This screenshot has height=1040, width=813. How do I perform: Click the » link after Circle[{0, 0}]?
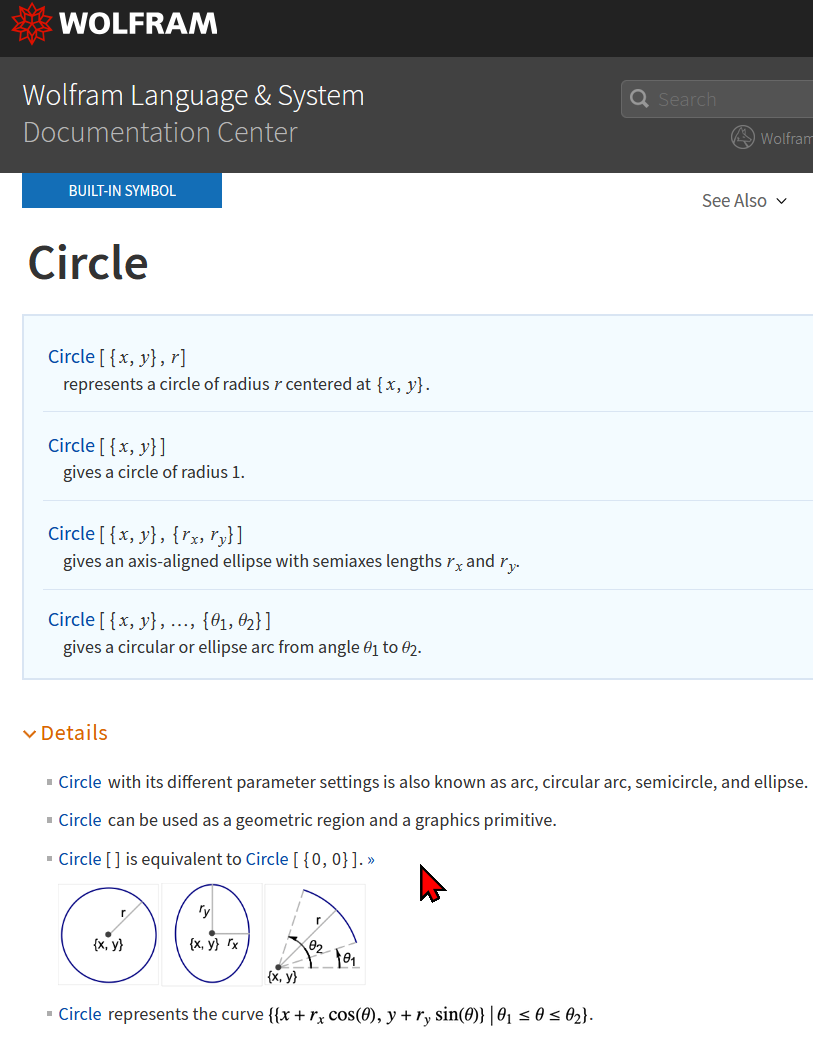pos(371,860)
